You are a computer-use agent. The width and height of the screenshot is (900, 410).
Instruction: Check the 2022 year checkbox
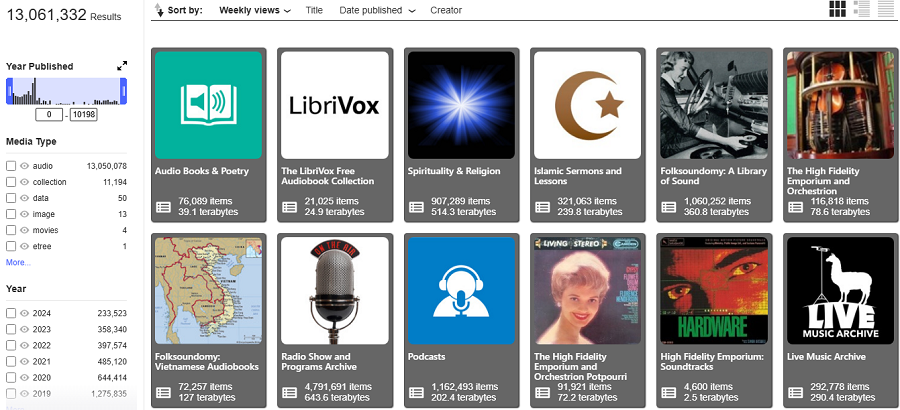tap(11, 345)
